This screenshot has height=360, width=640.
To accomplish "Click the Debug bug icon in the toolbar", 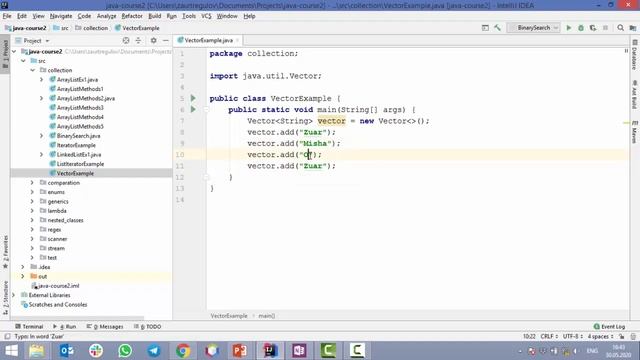I will [581, 28].
